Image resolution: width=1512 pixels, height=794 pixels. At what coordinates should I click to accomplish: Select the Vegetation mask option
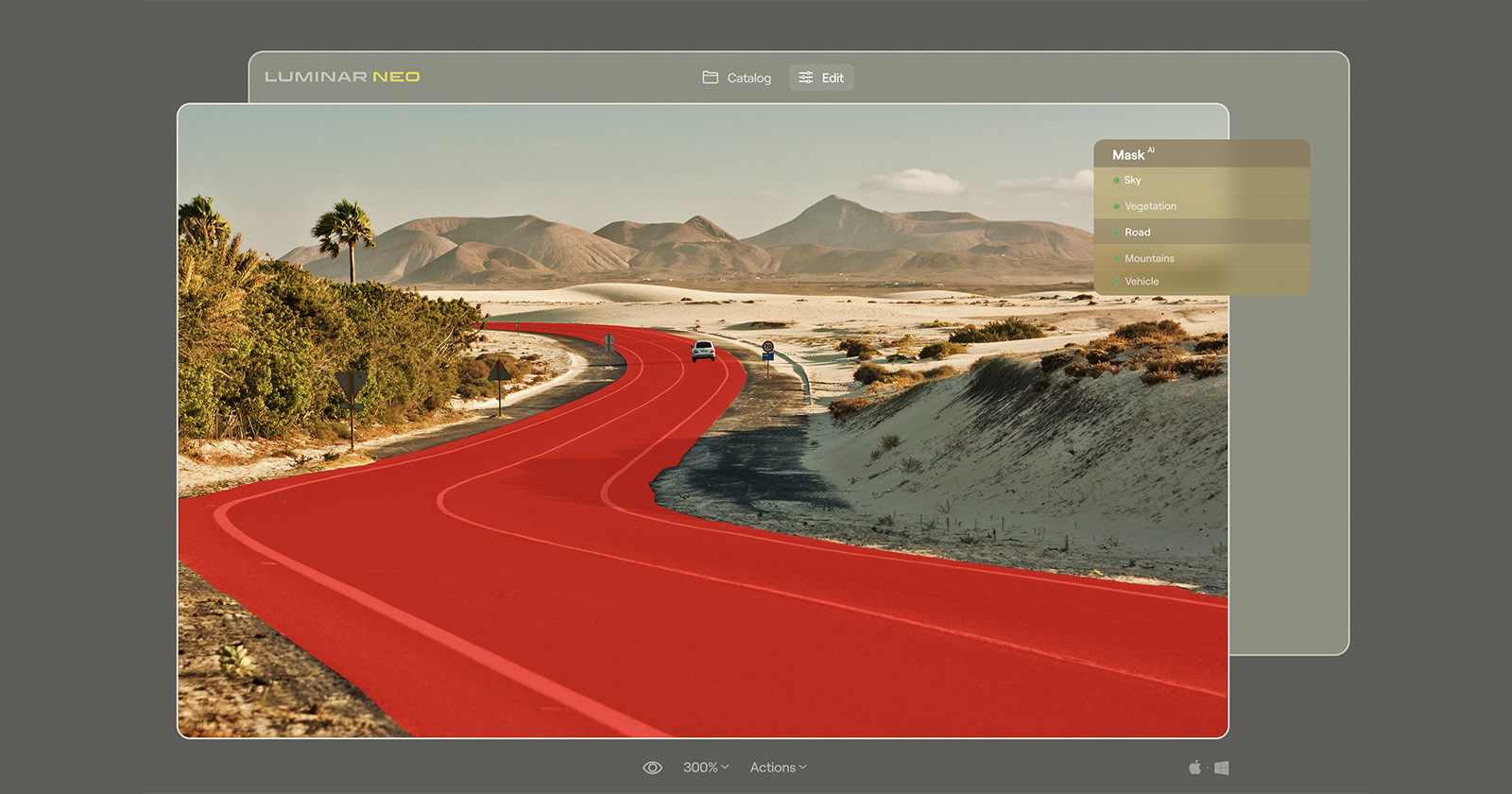click(x=1150, y=206)
